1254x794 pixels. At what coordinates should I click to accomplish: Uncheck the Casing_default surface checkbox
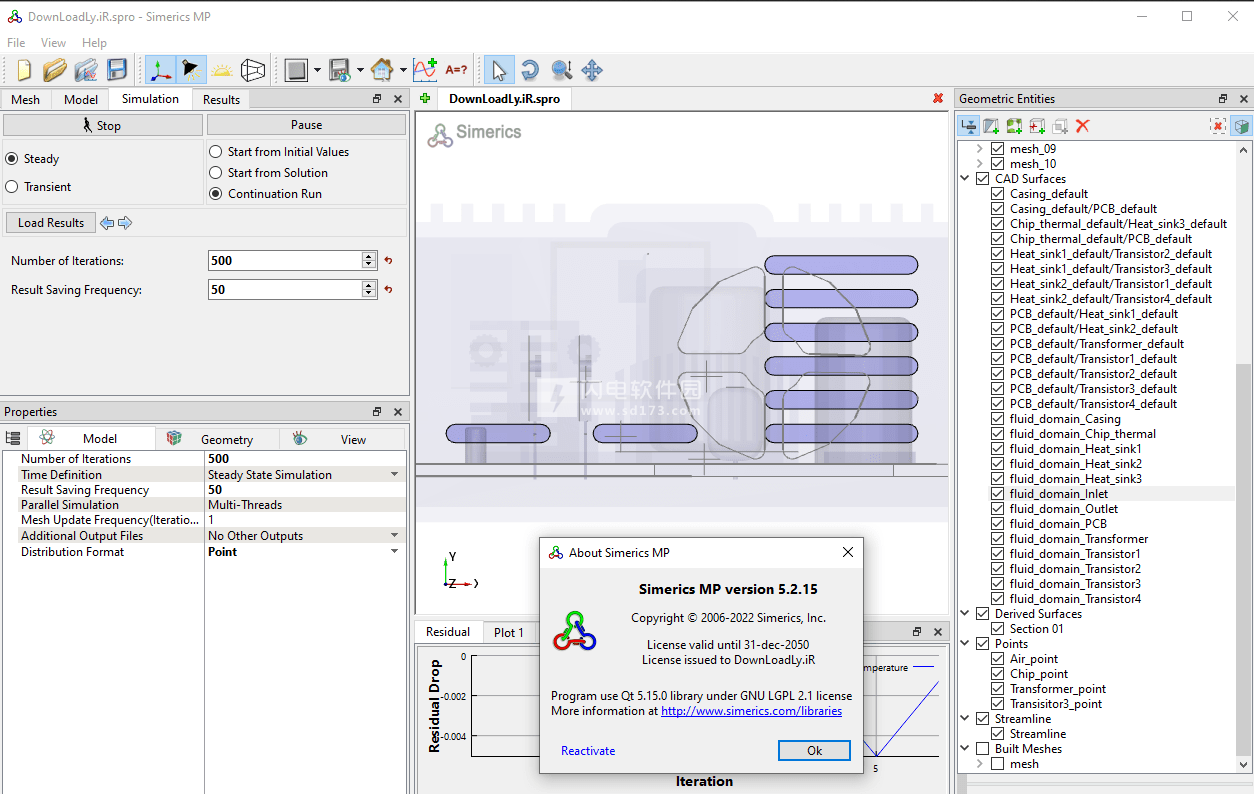[x=997, y=194]
